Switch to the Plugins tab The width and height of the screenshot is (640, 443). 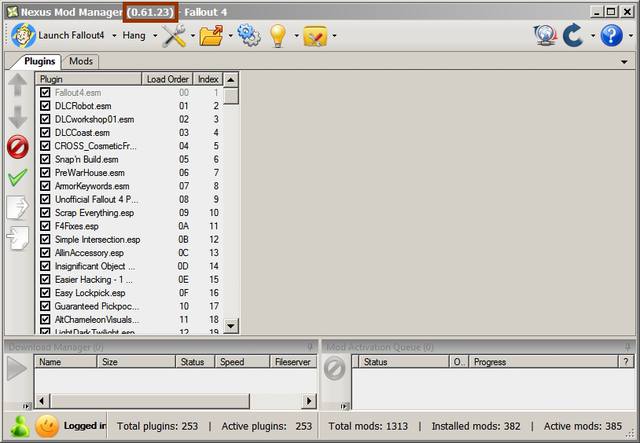(39, 61)
